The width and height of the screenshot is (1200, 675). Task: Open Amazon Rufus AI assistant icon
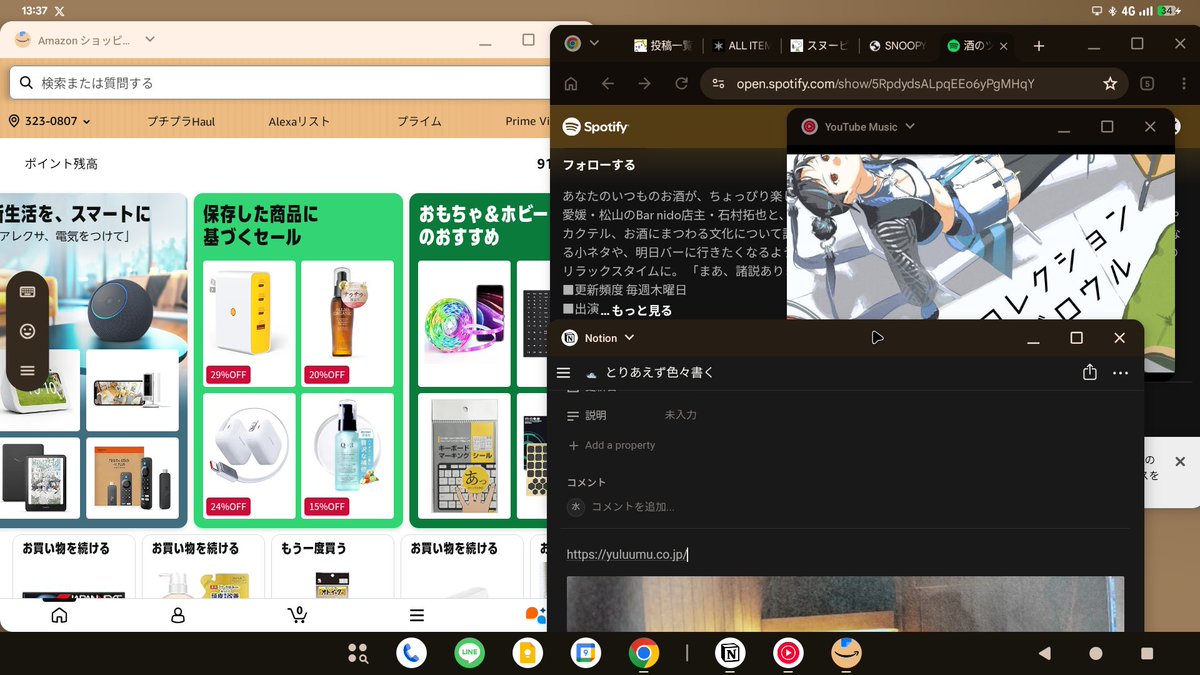pos(535,615)
